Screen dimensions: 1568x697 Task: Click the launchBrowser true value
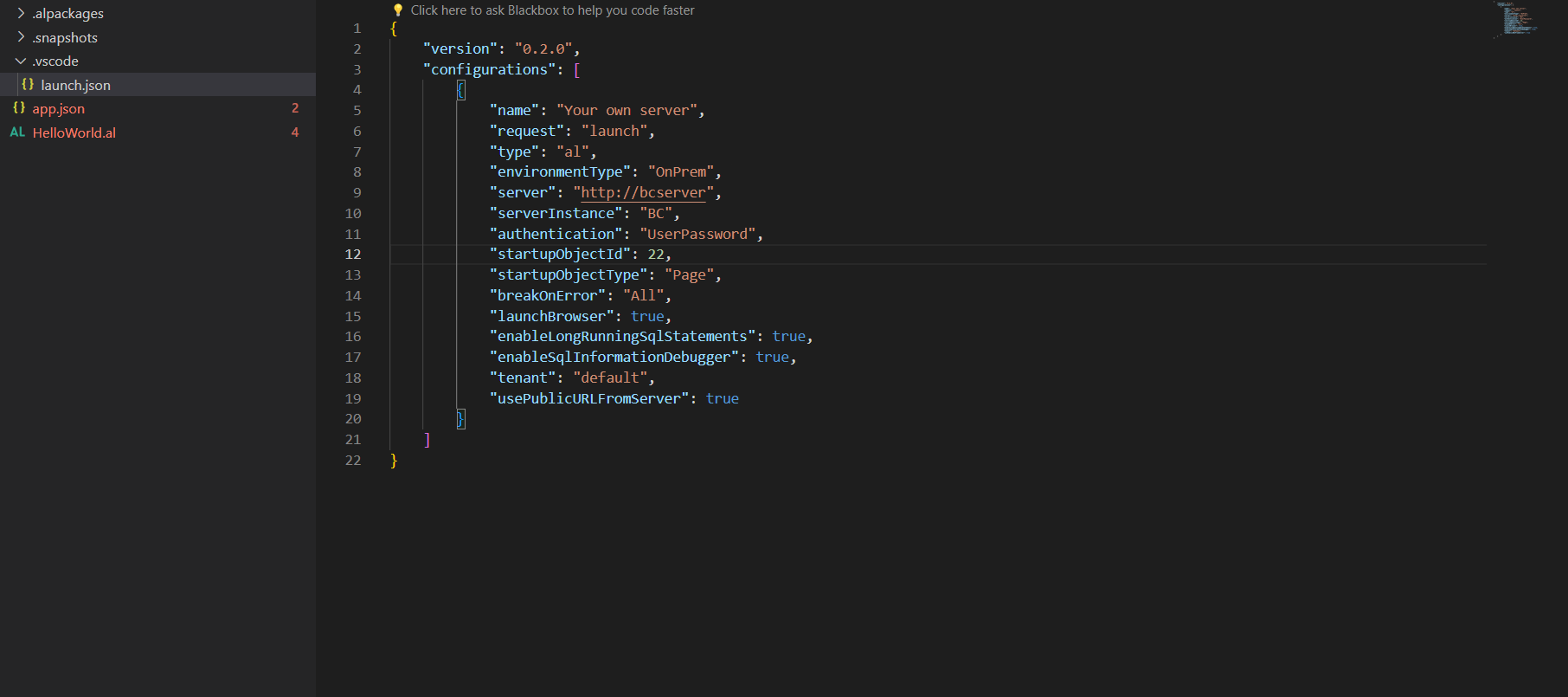point(647,316)
